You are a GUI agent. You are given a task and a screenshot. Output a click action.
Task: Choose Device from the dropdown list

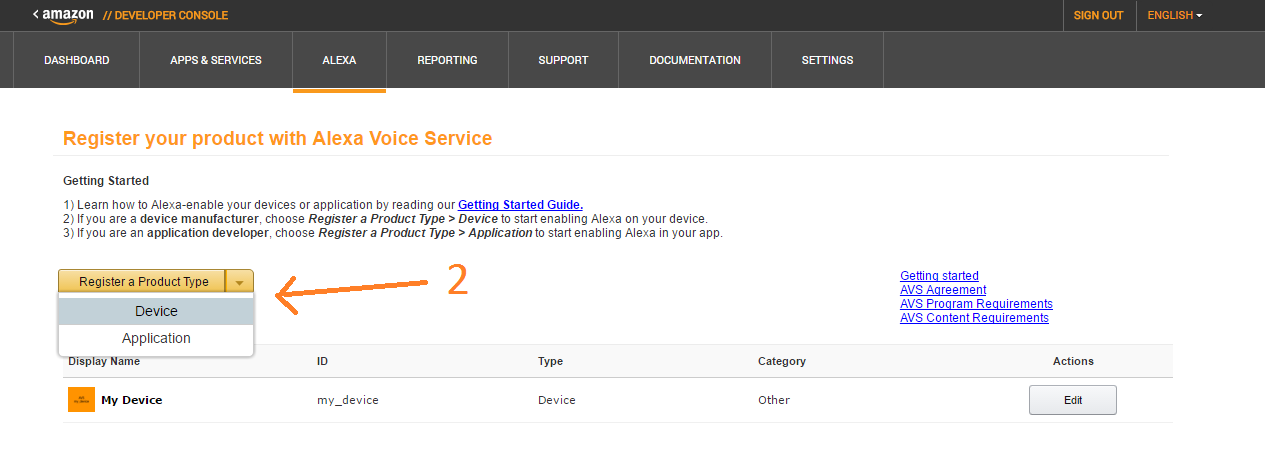coord(156,311)
